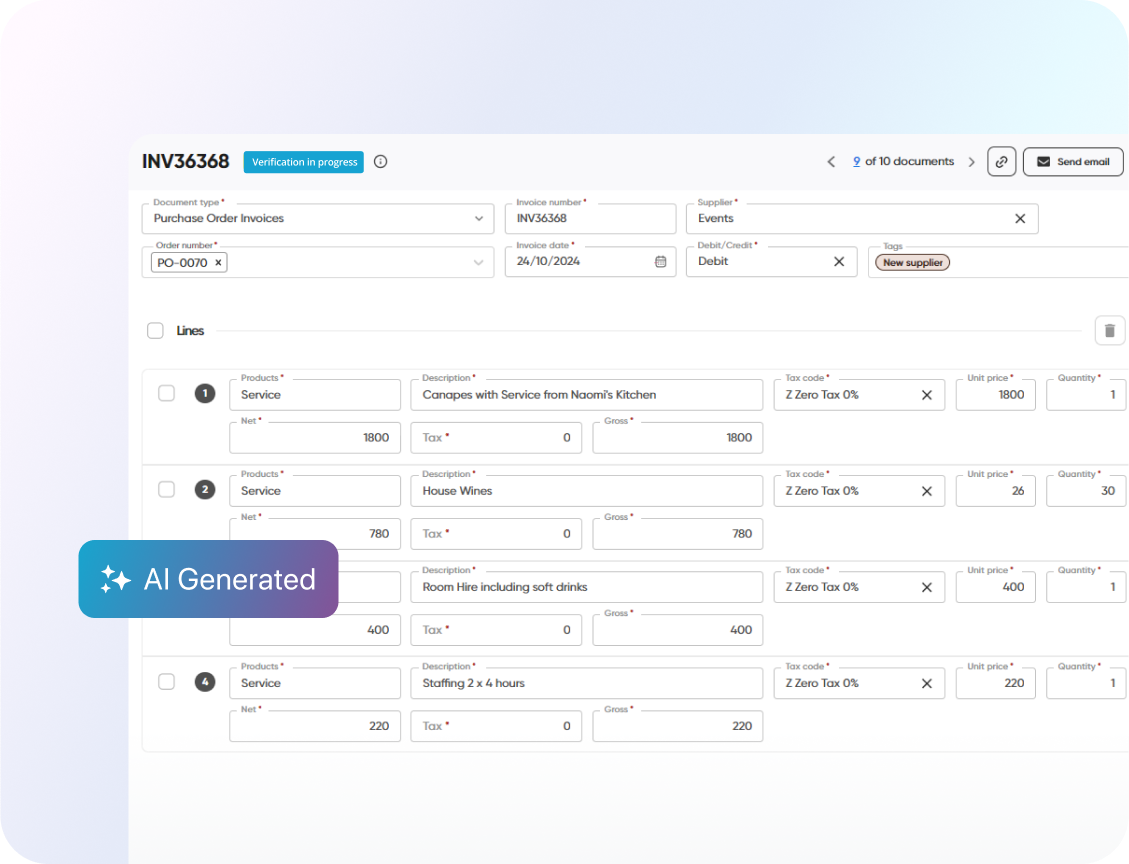Click the trash icon in the Lines header
Screen dimensions: 1129x864
1110,330
